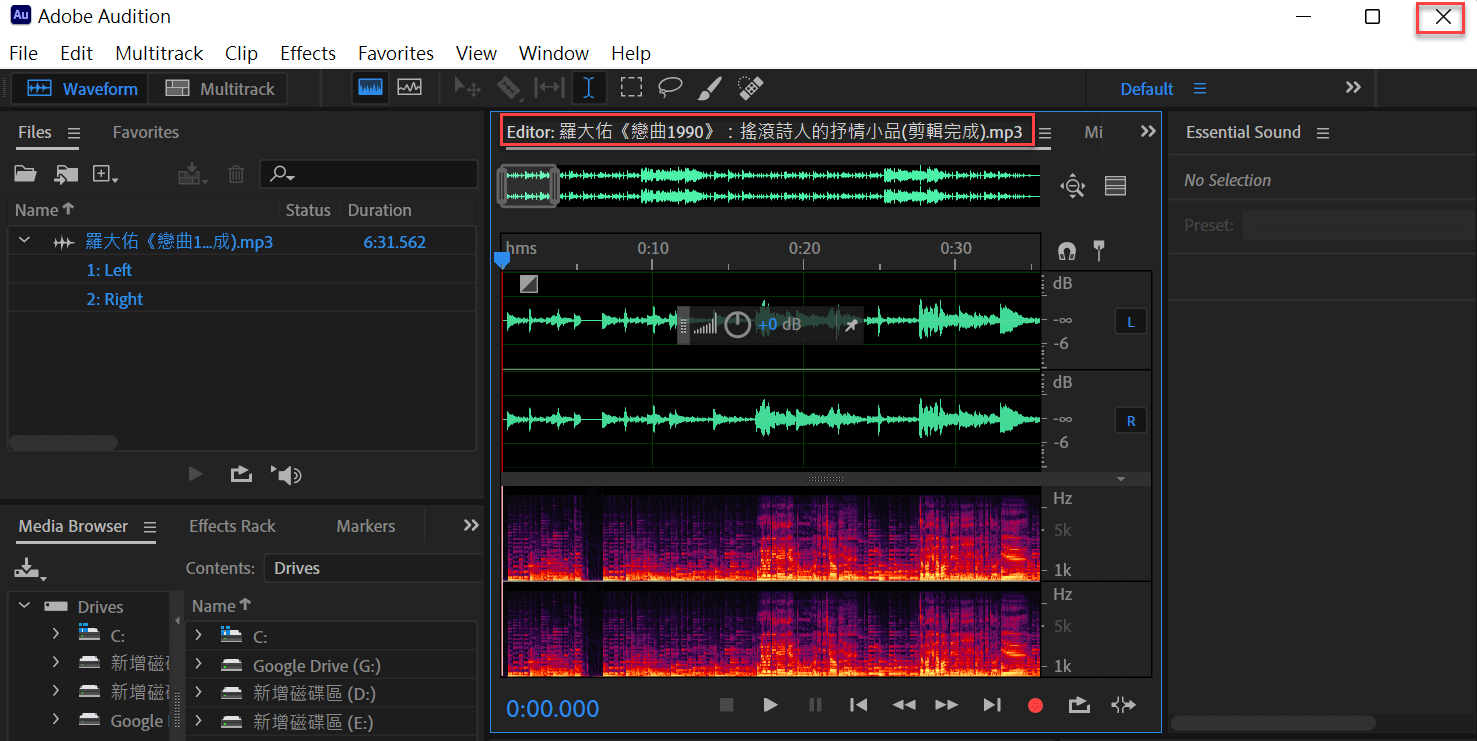Toggle Skip Selection in the transport
The height and width of the screenshot is (741, 1477).
1123,705
